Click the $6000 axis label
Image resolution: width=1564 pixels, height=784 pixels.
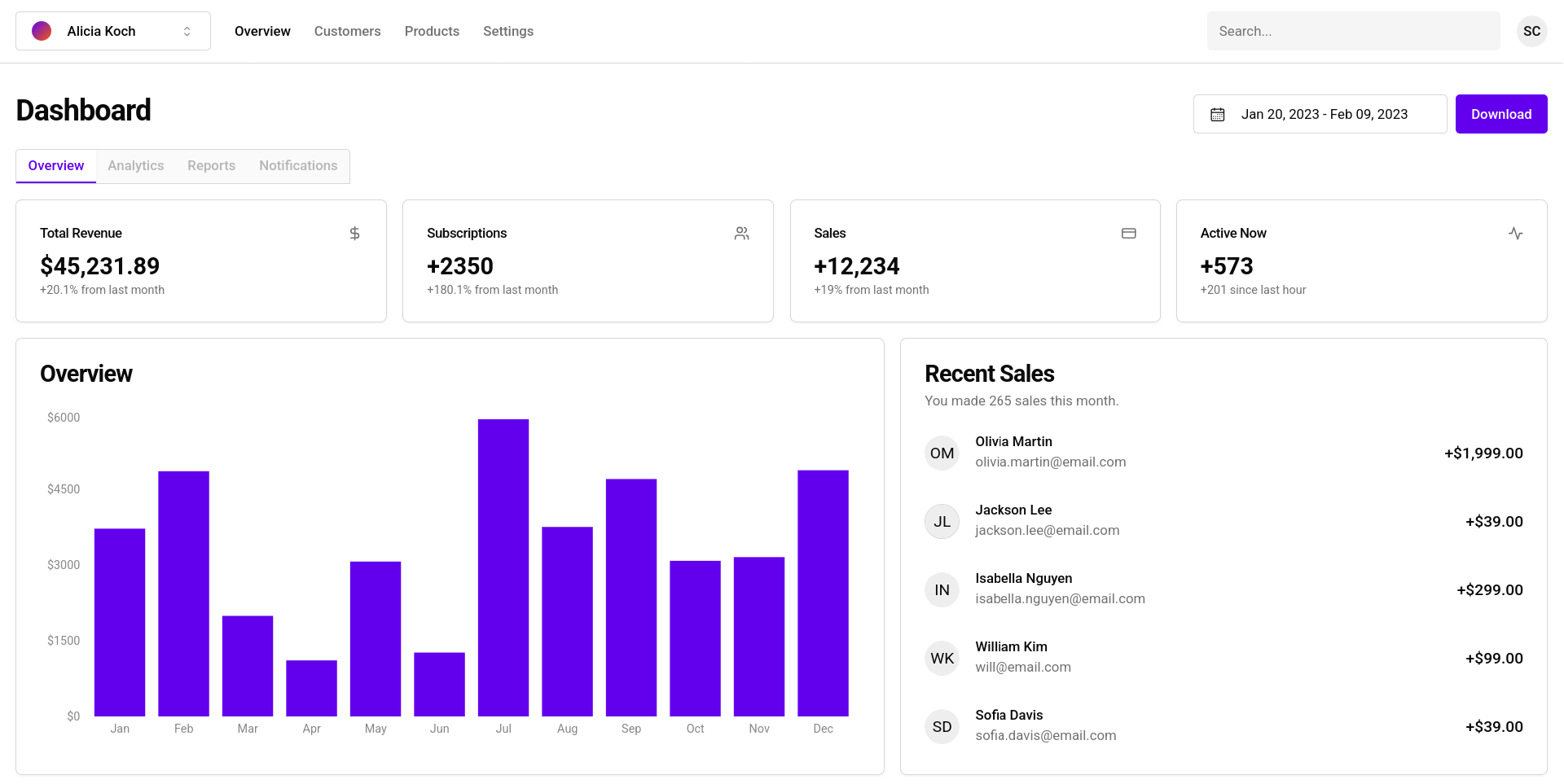[64, 418]
